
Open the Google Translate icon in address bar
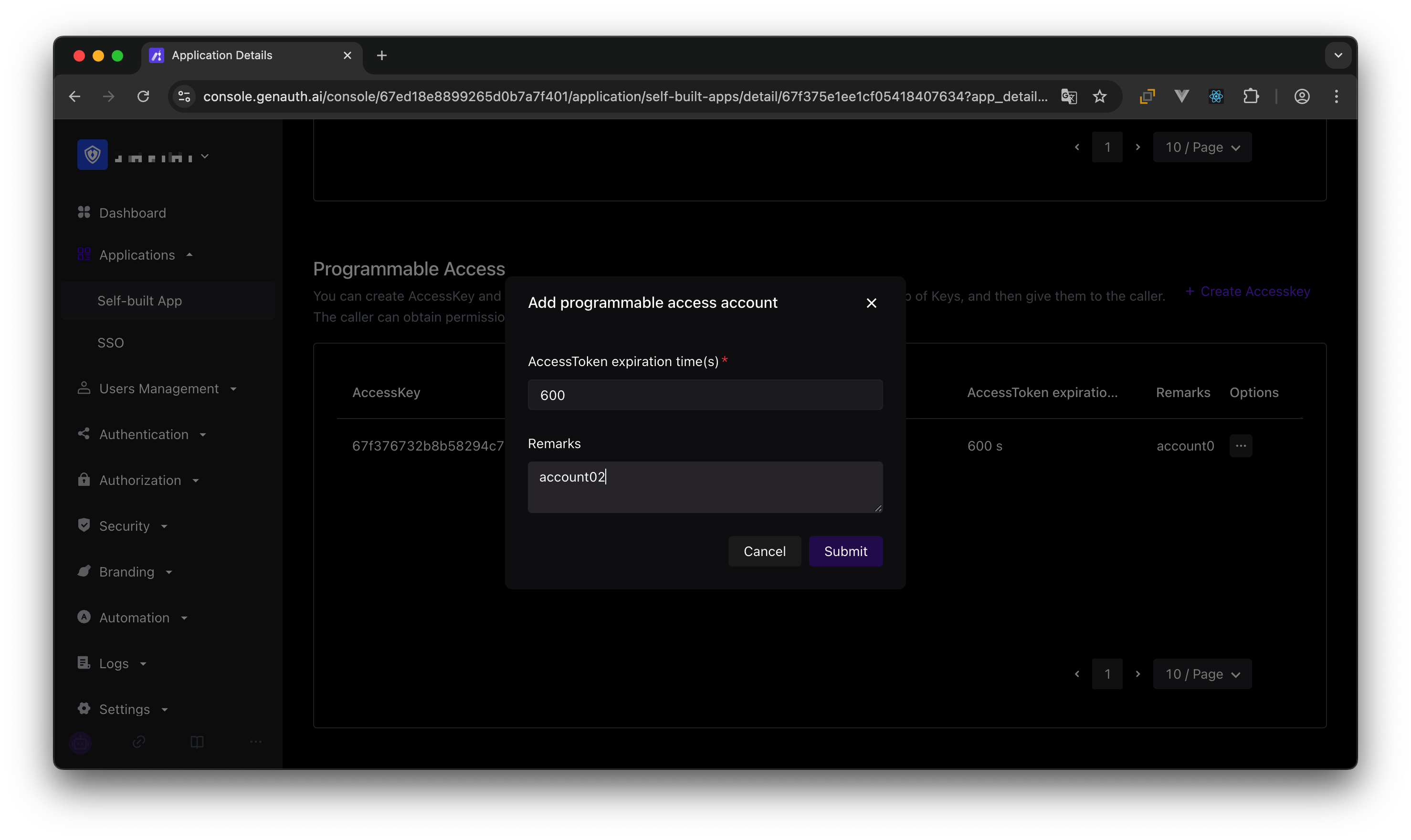(x=1068, y=96)
